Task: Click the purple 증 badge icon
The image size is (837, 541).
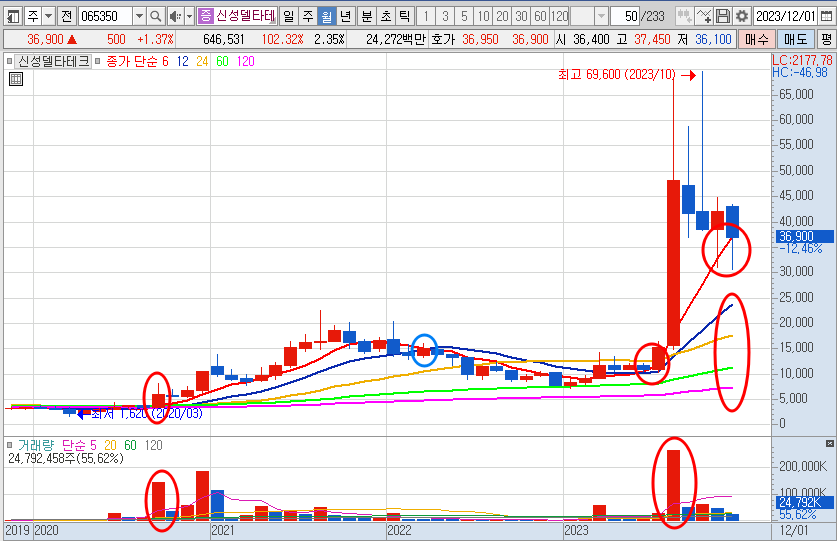Action: [x=206, y=16]
